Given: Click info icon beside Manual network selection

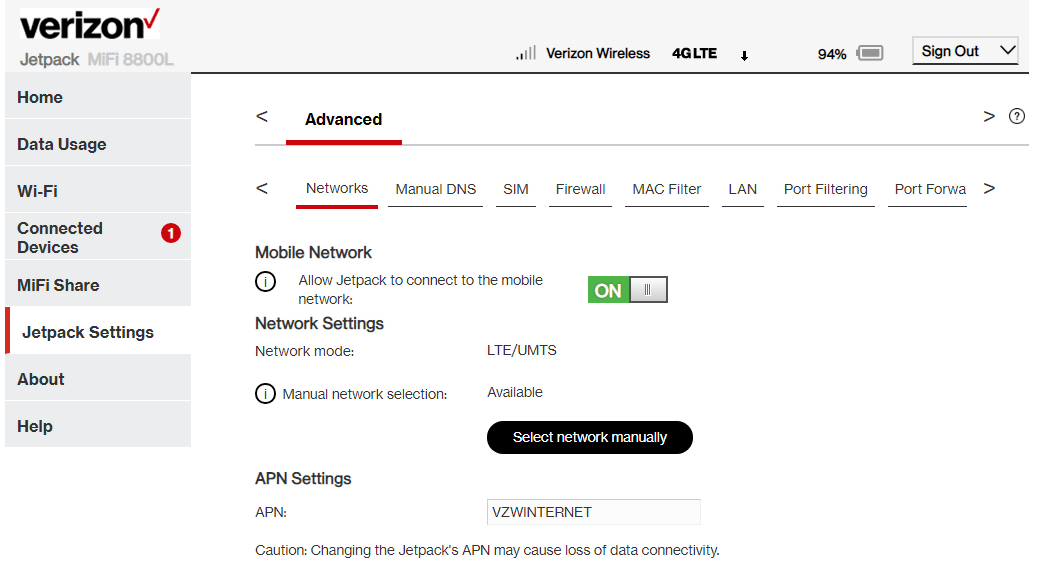Looking at the screenshot, I should (265, 394).
